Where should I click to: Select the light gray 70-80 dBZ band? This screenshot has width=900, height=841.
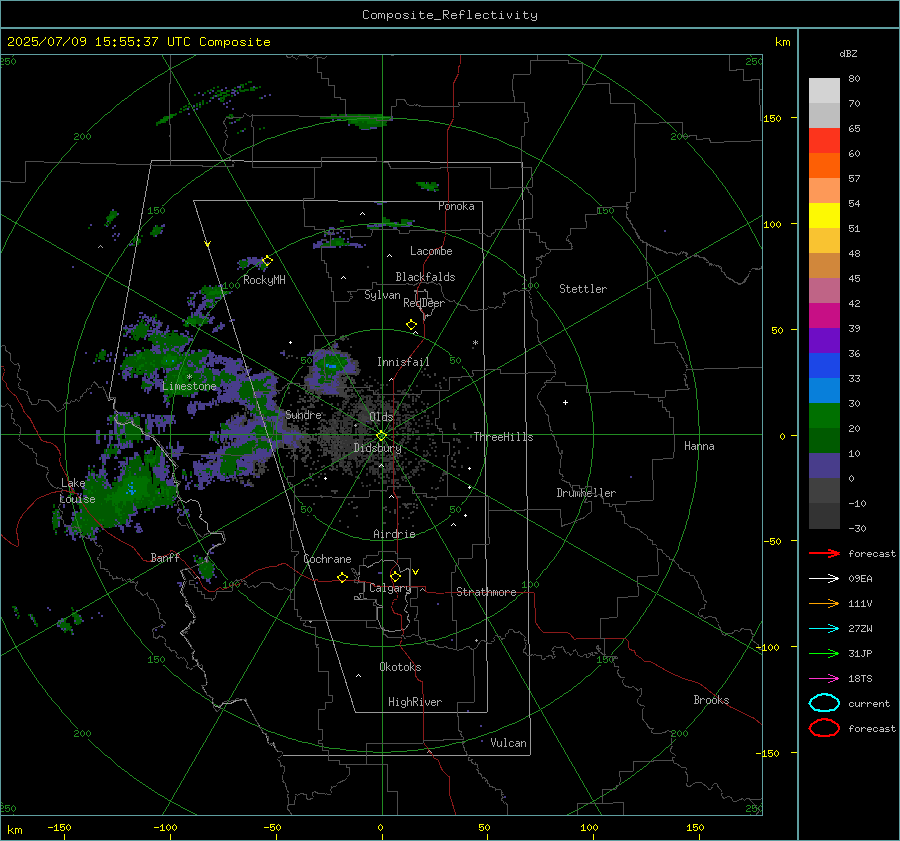coord(824,91)
